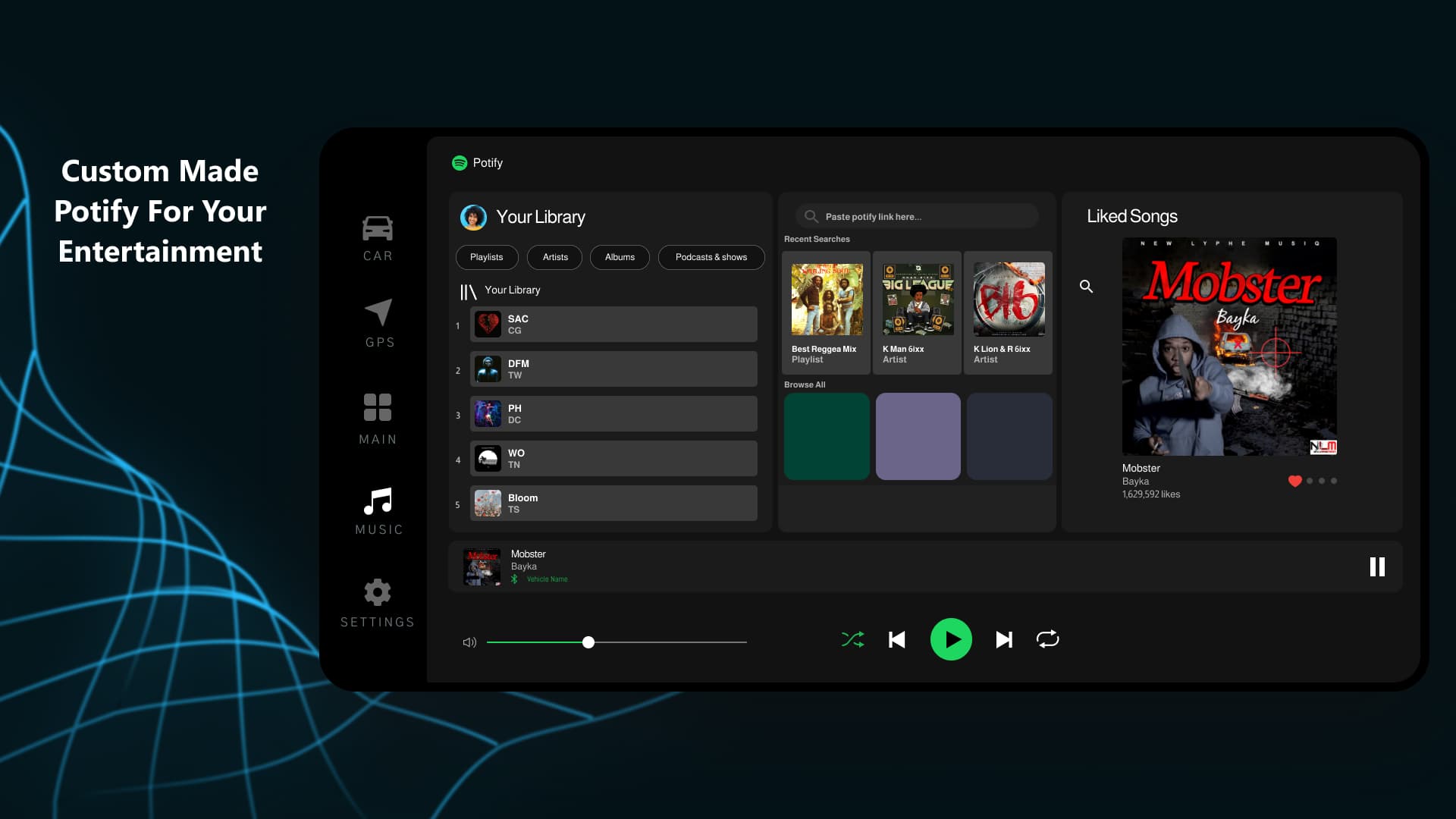Click the Potify logo icon
This screenshot has height=819, width=1456.
click(460, 163)
